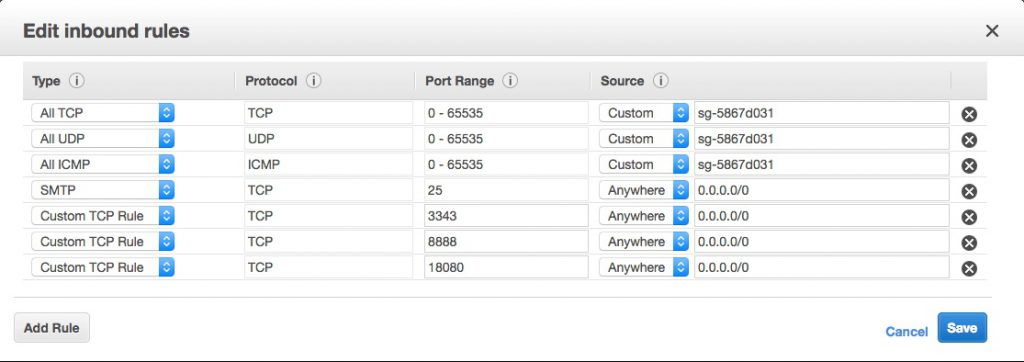Remove the rule for port 18080

click(x=969, y=269)
